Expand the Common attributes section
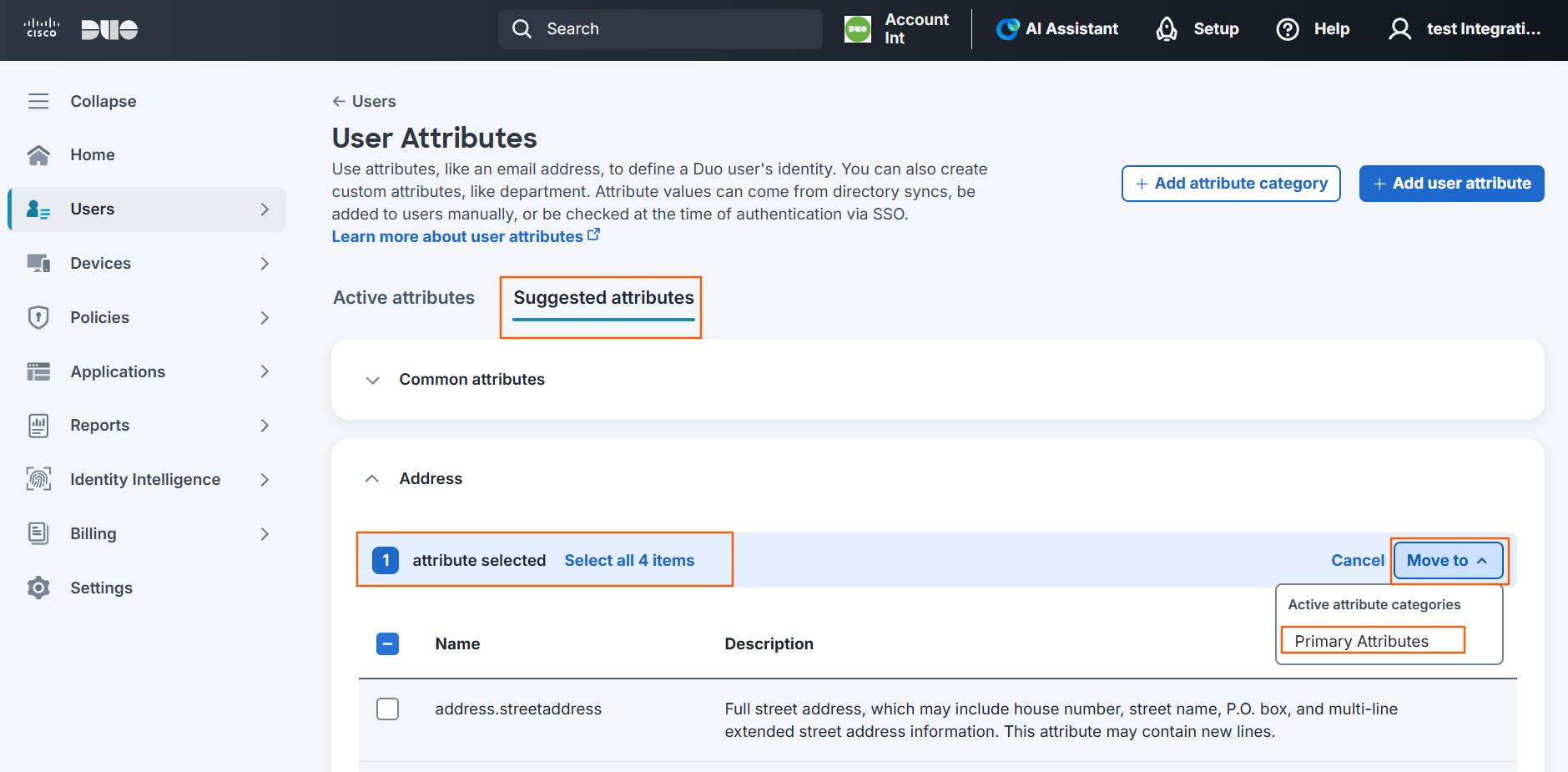Screen dimensions: 1568x772 (372, 380)
